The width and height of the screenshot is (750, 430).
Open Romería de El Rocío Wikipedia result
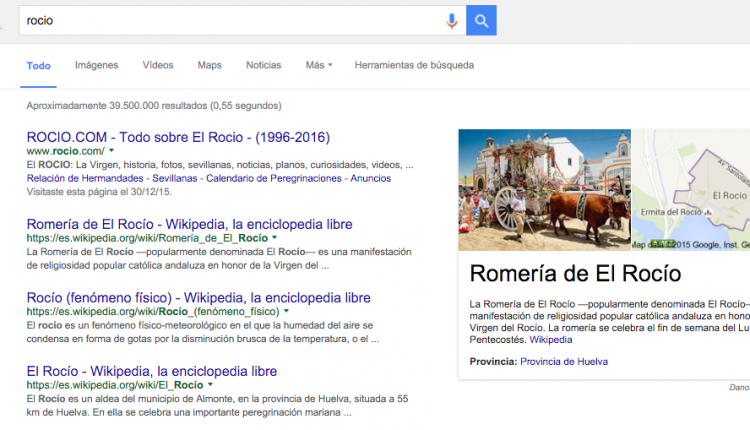pyautogui.click(x=189, y=224)
